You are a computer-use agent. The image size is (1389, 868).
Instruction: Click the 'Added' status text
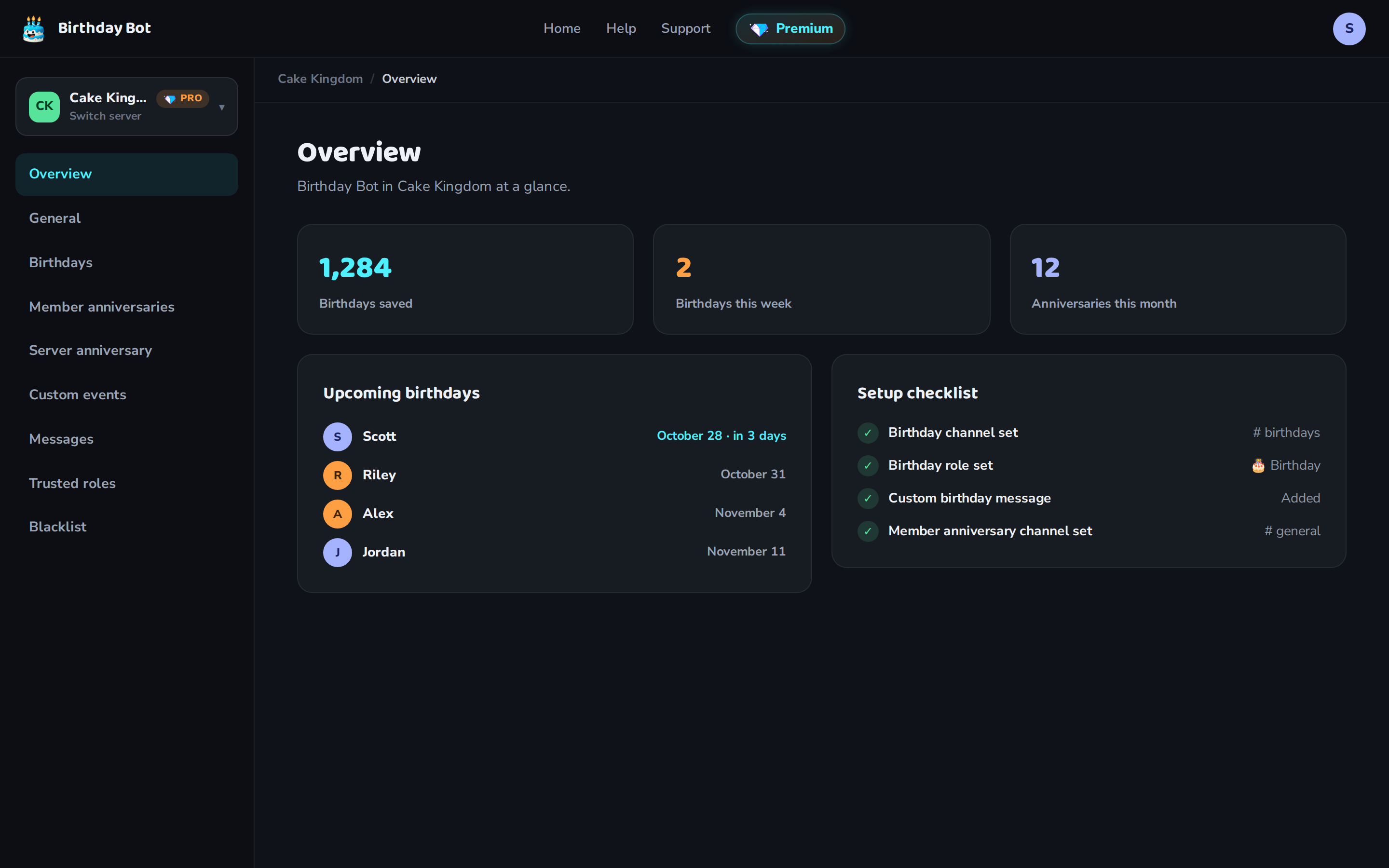click(1301, 498)
